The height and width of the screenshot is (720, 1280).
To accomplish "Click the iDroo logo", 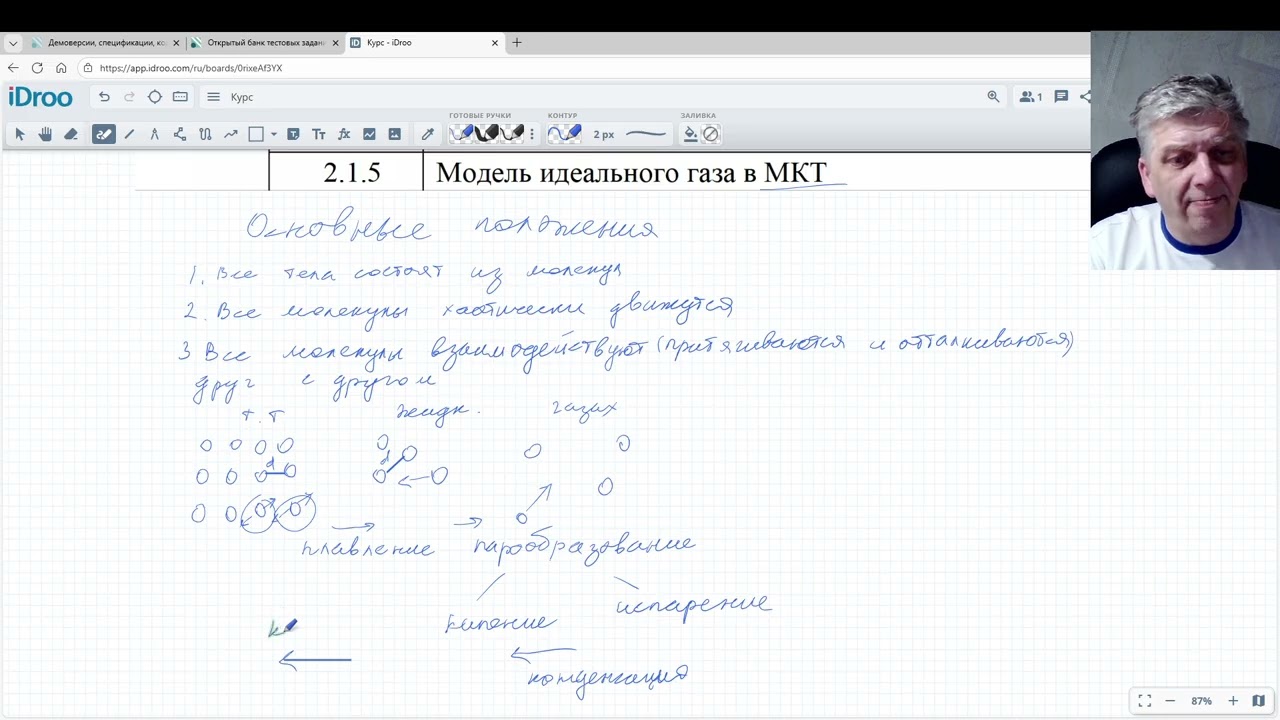I will 40,97.
